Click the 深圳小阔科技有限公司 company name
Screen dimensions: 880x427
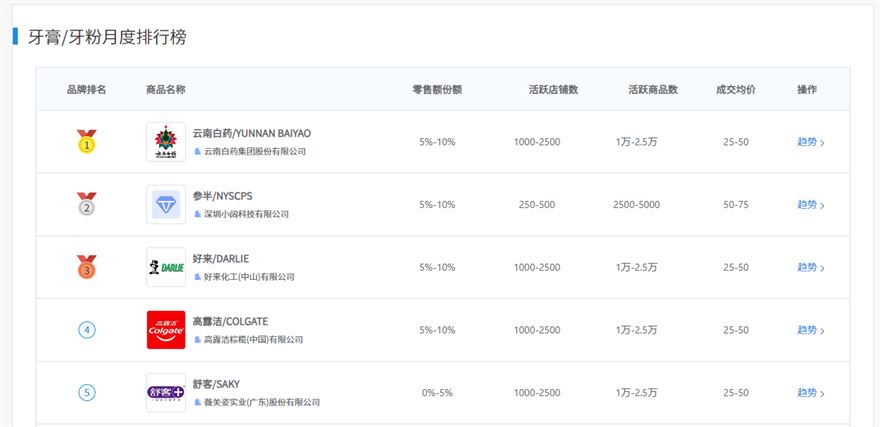coord(246,214)
